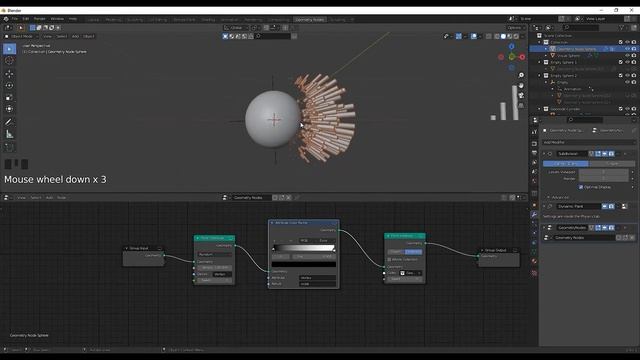The height and width of the screenshot is (360, 640).
Task: Adjust the Levels Viewport slider
Action: click(604, 172)
